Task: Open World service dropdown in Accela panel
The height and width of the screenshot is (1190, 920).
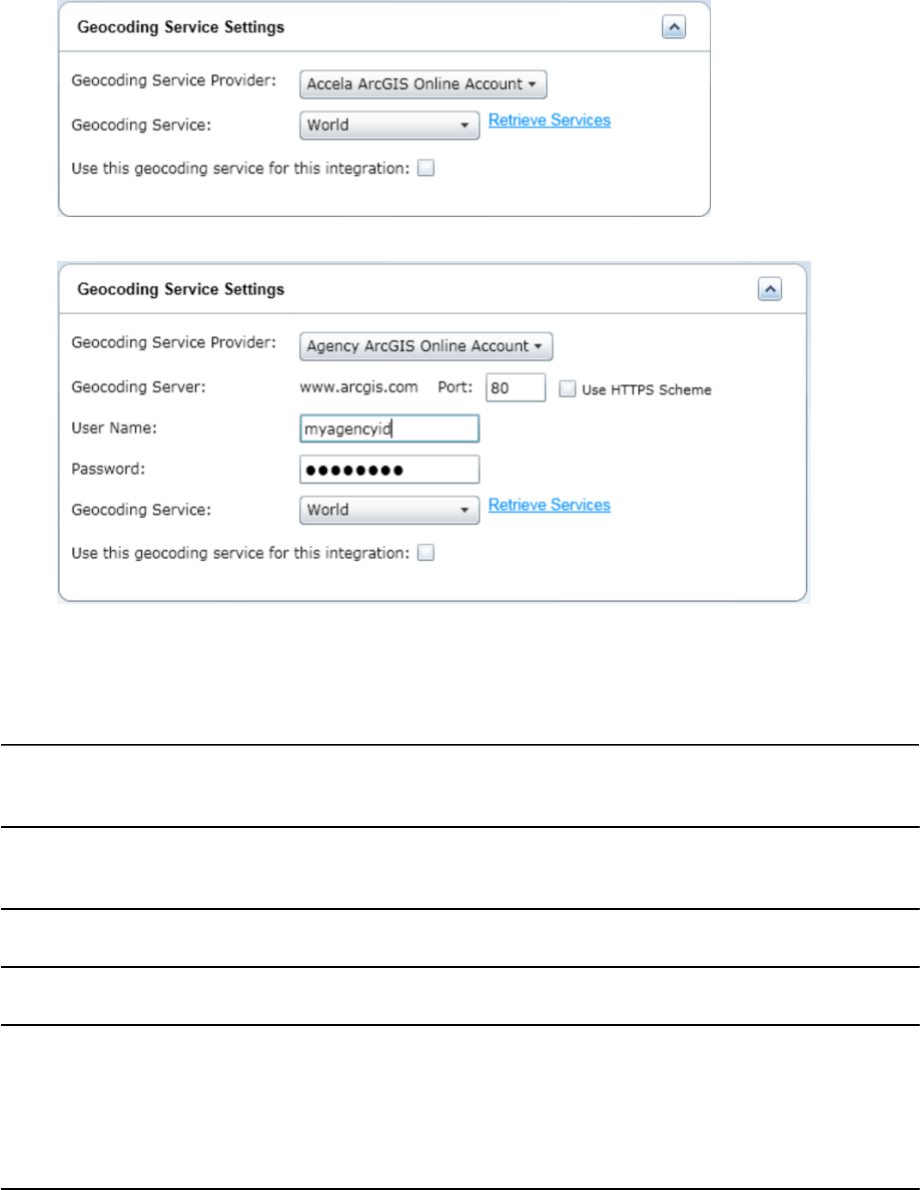Action: pos(389,125)
